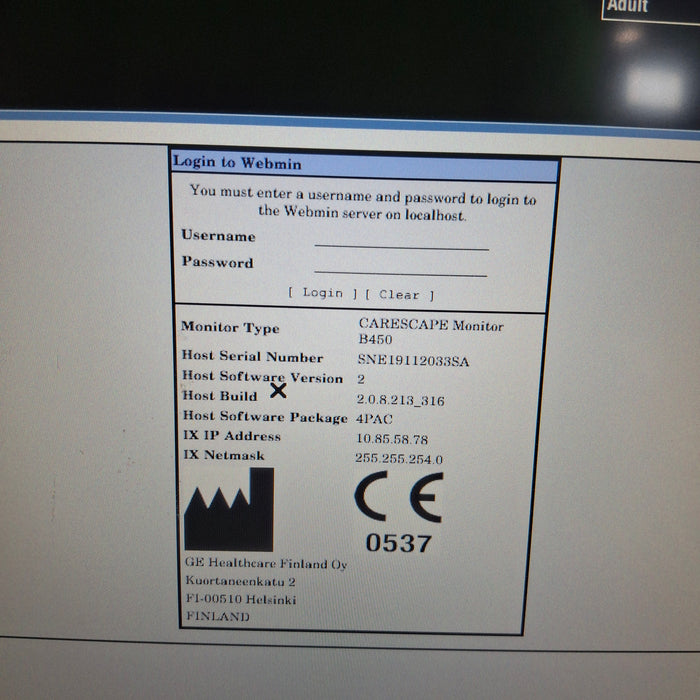Select the Adult label at top right
700x700 pixels.
click(627, 7)
